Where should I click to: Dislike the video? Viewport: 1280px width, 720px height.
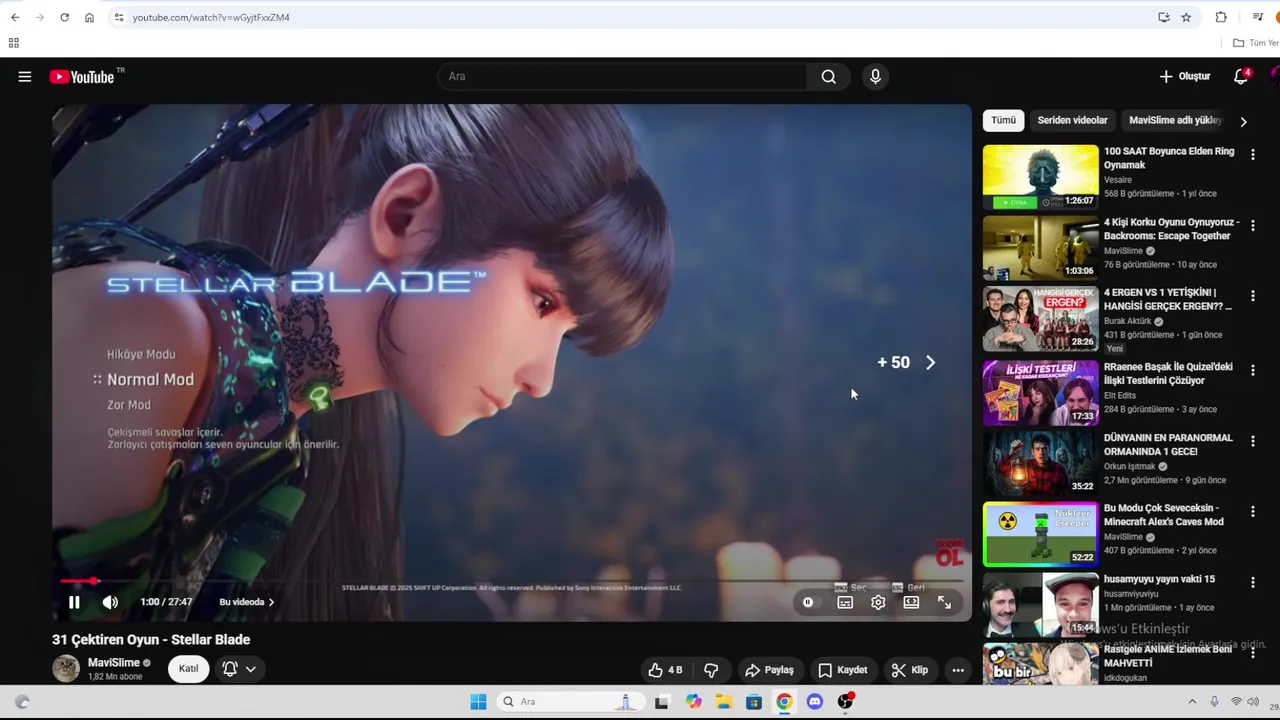711,670
